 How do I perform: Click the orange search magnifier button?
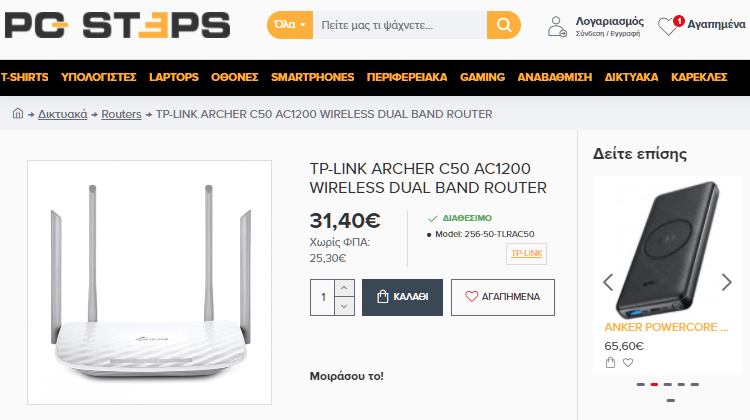click(x=504, y=25)
